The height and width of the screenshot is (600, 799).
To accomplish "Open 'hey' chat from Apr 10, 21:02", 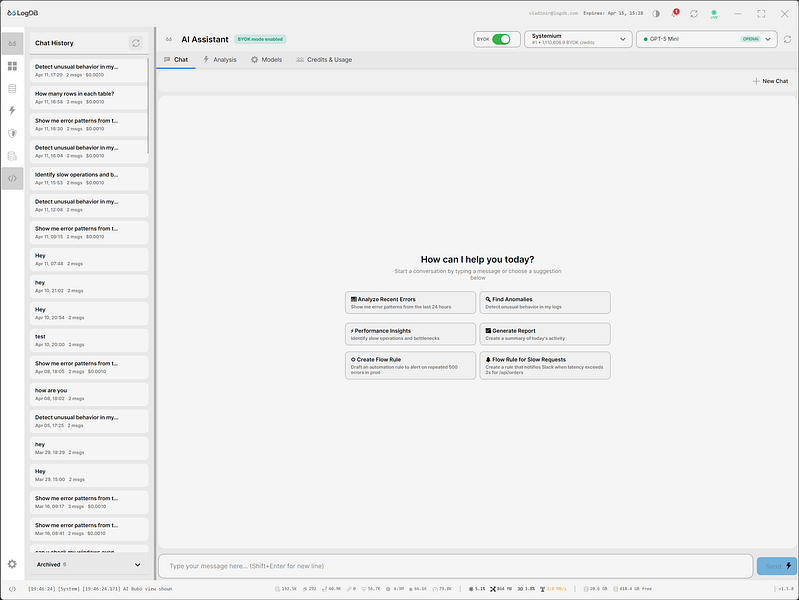I will [89, 286].
